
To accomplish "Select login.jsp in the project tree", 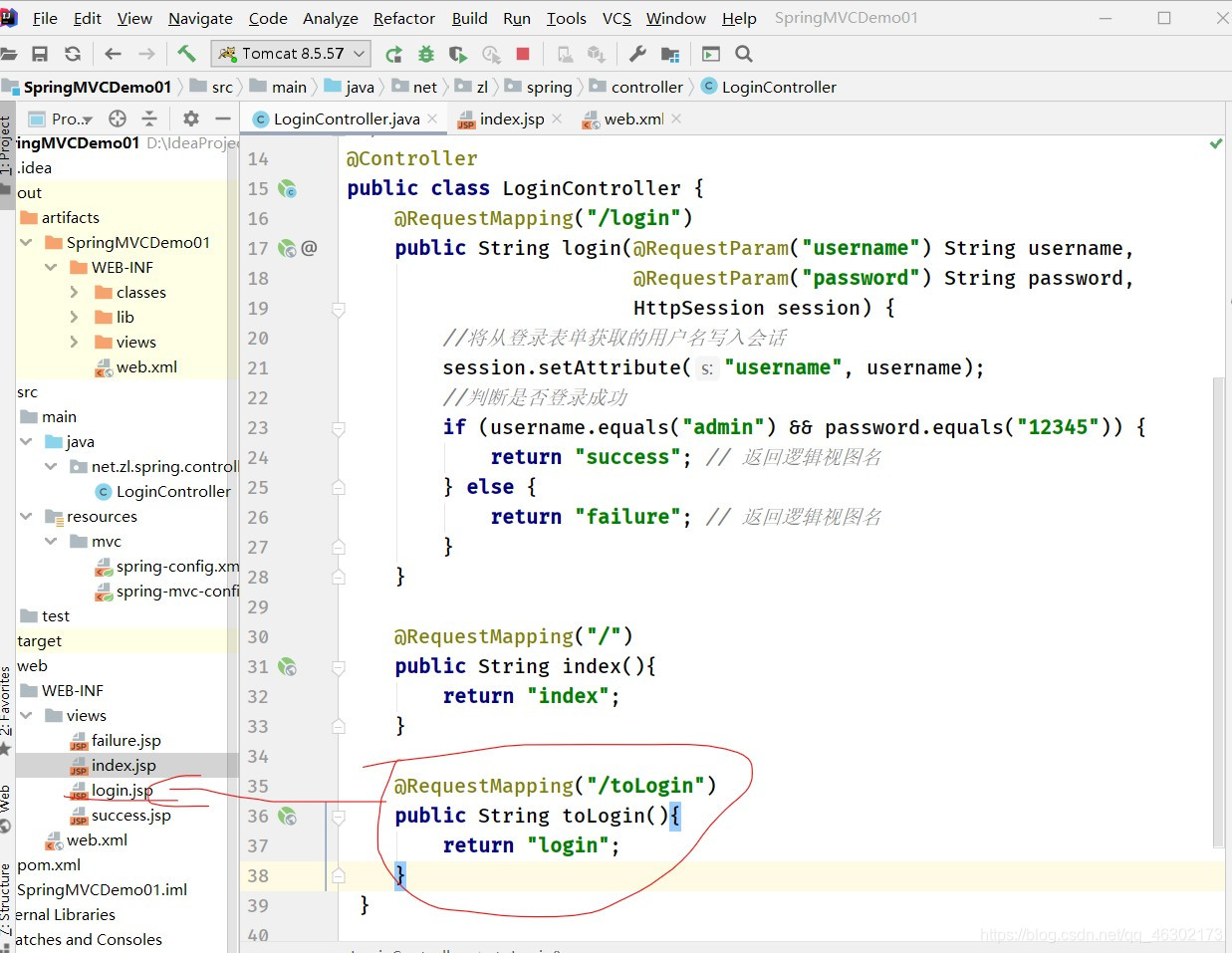I will (112, 790).
